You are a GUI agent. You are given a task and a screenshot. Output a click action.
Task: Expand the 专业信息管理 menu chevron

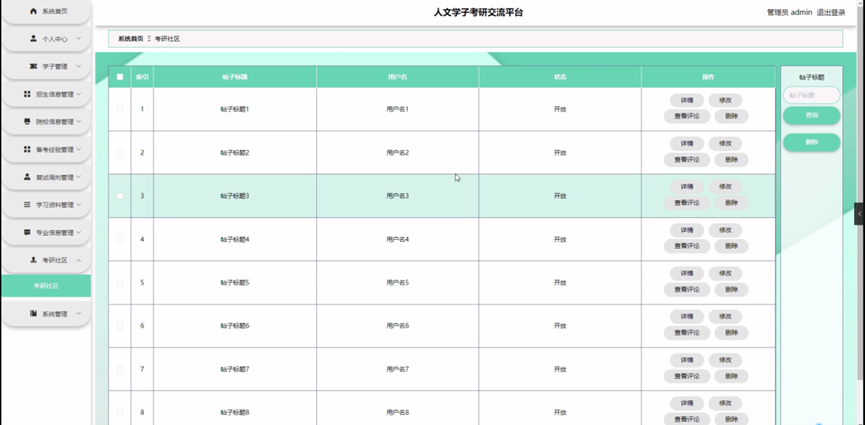click(78, 232)
